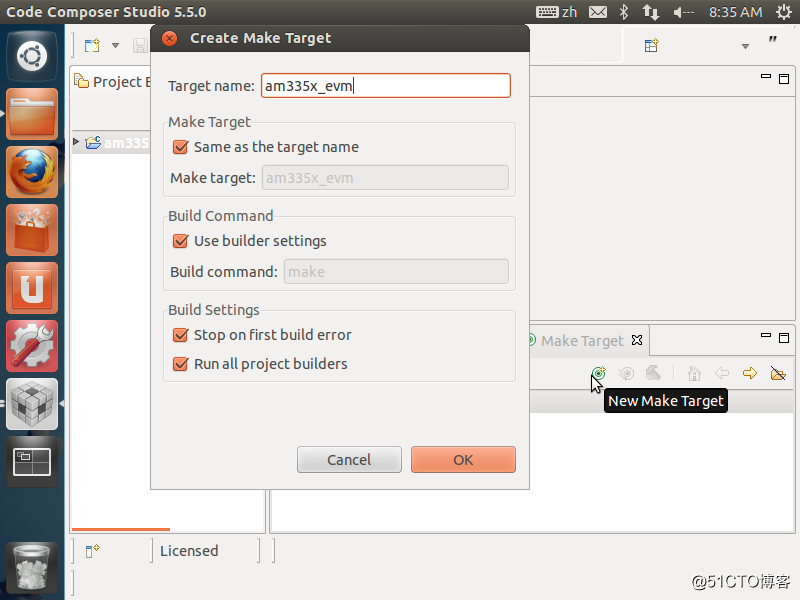Screen dimensions: 800x600
Task: Open Ubuntu Dash home launcher
Action: point(32,56)
